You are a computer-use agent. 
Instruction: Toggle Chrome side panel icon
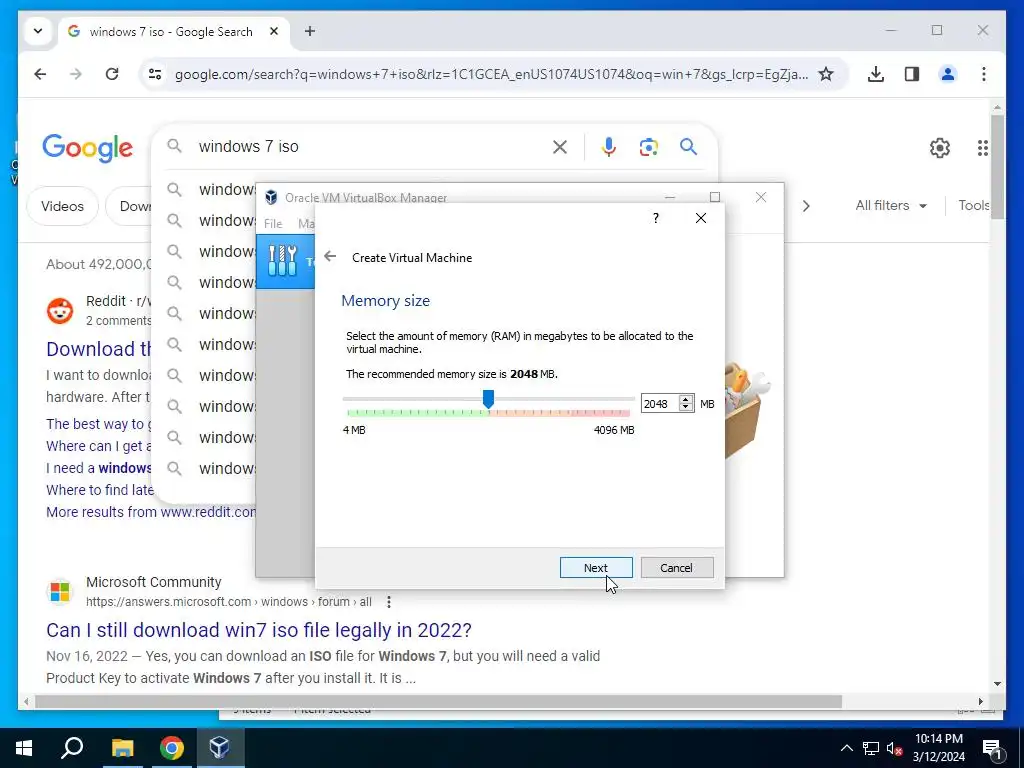(912, 74)
